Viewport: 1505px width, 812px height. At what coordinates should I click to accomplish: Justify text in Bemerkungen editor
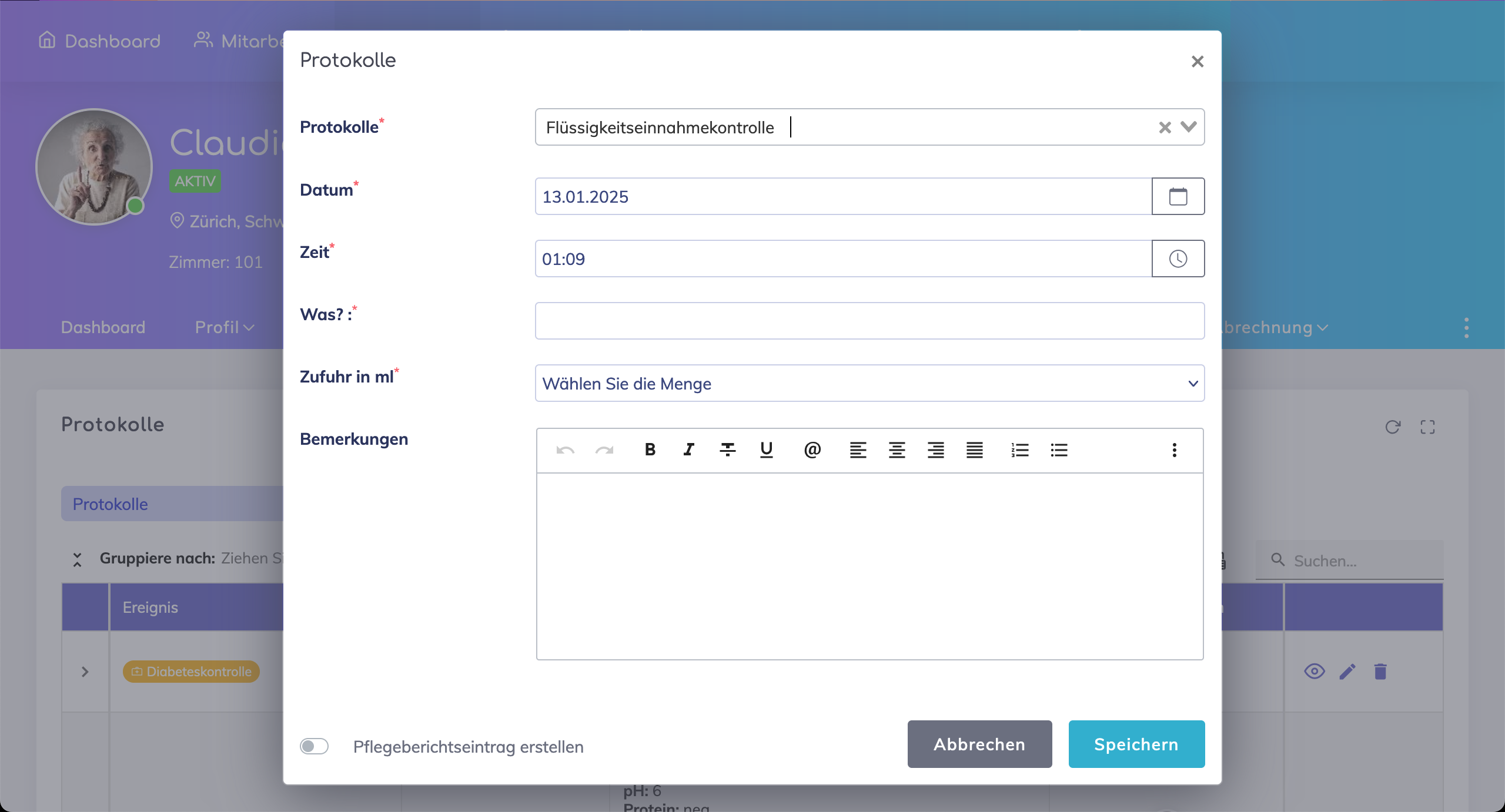[974, 450]
